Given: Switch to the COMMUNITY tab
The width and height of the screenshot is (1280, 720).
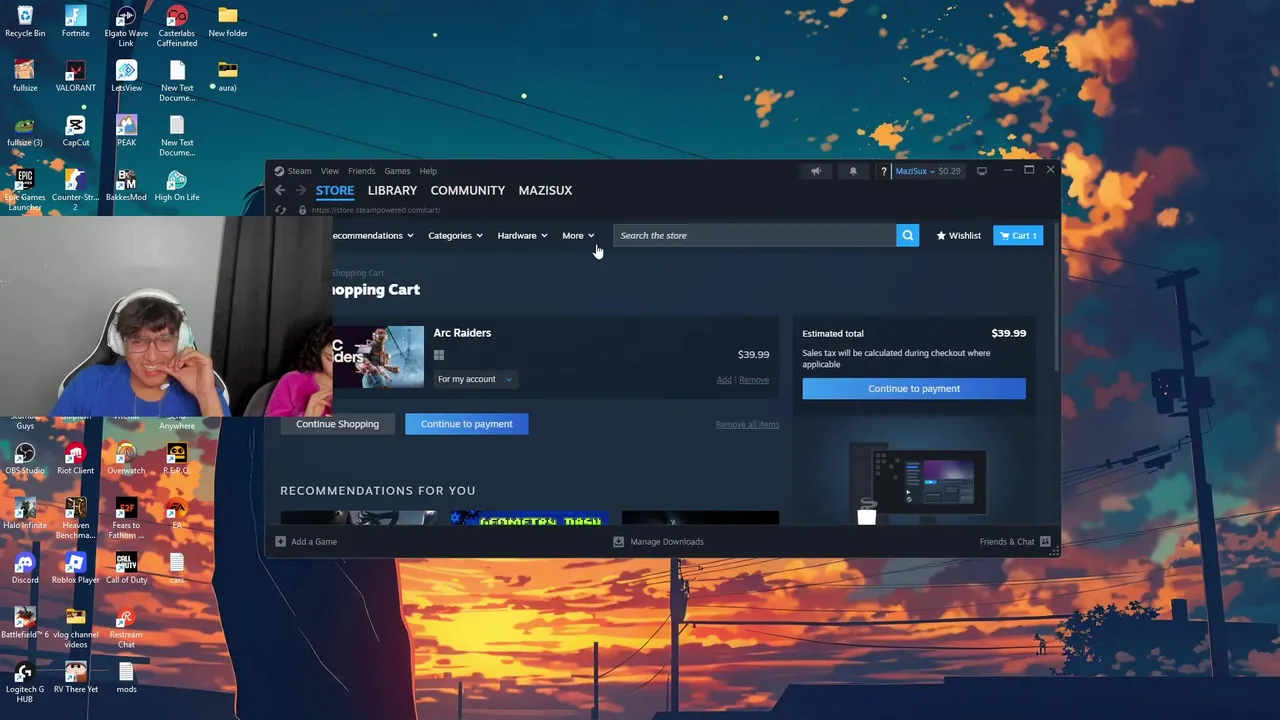Looking at the screenshot, I should click(x=467, y=190).
